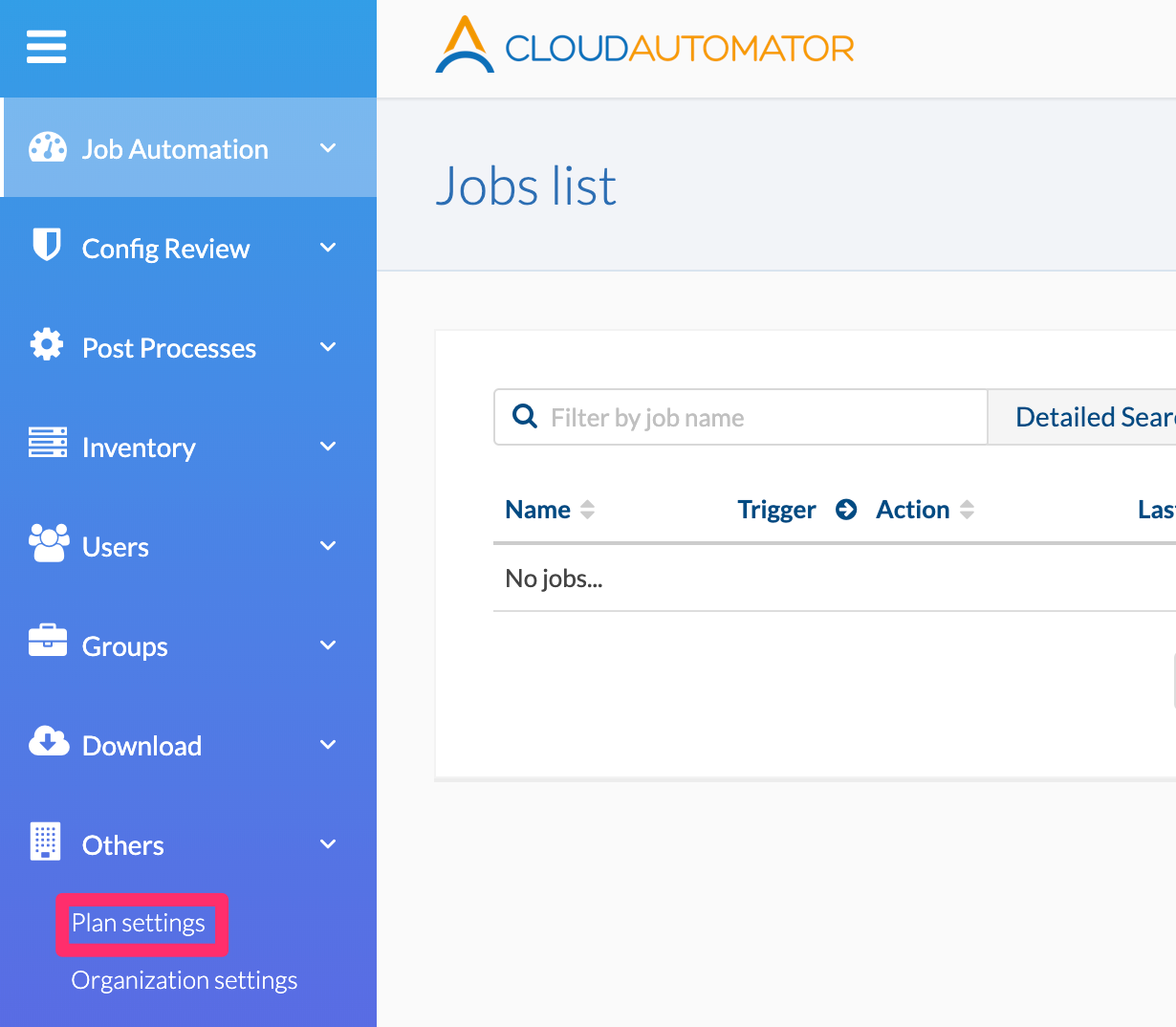Click the Post Processes gear icon
This screenshot has height=1027, width=1176.
pyautogui.click(x=47, y=344)
